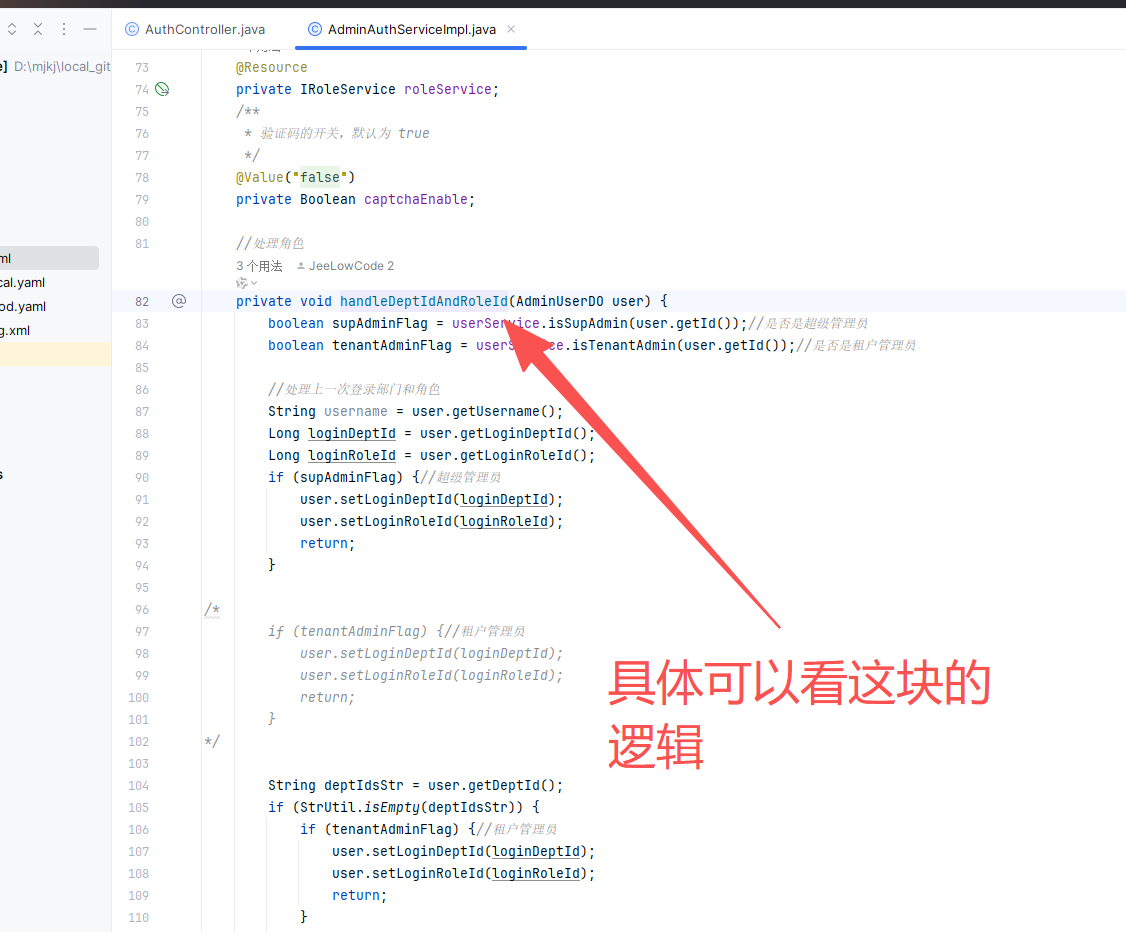
Task: Open the file ending in od.yaml
Action: coord(22,307)
